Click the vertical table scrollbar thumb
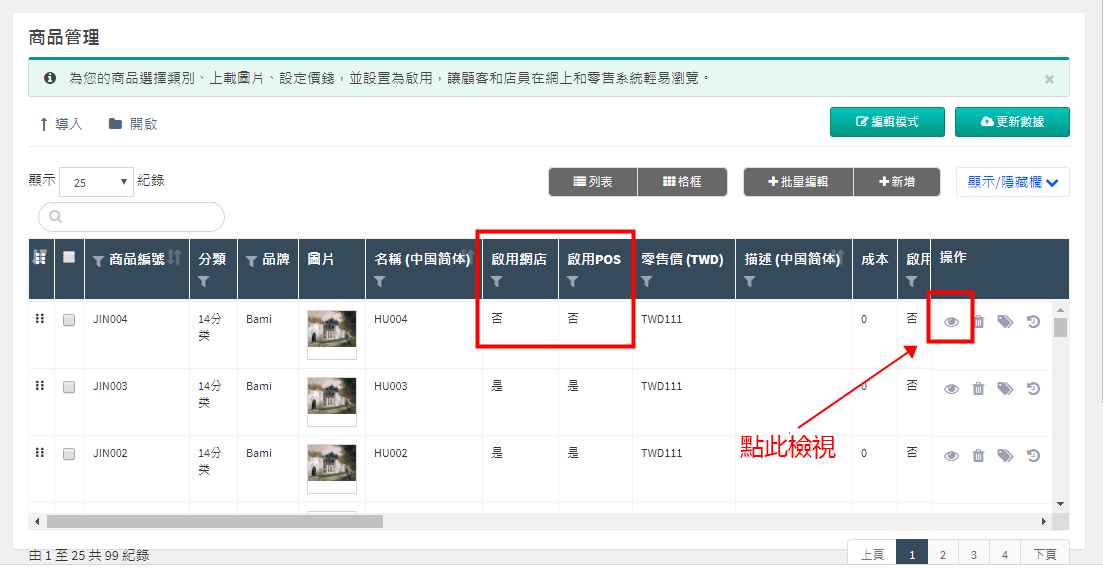 point(1060,328)
